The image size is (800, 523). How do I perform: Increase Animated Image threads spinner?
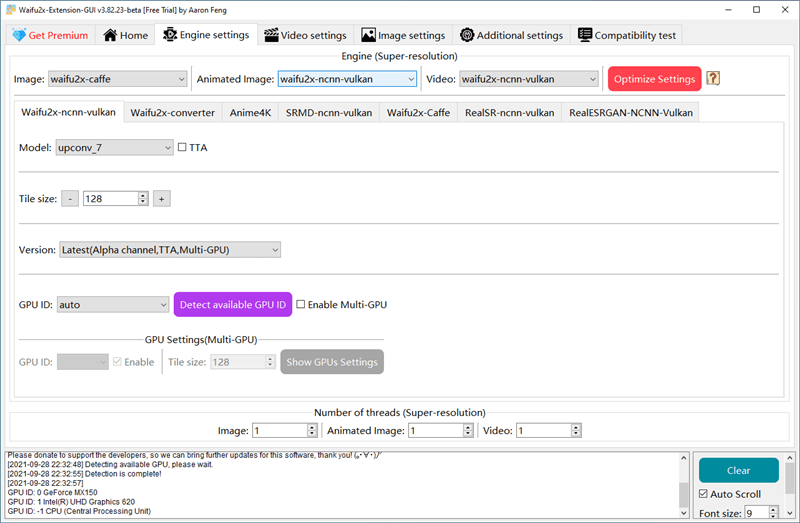pyautogui.click(x=468, y=427)
